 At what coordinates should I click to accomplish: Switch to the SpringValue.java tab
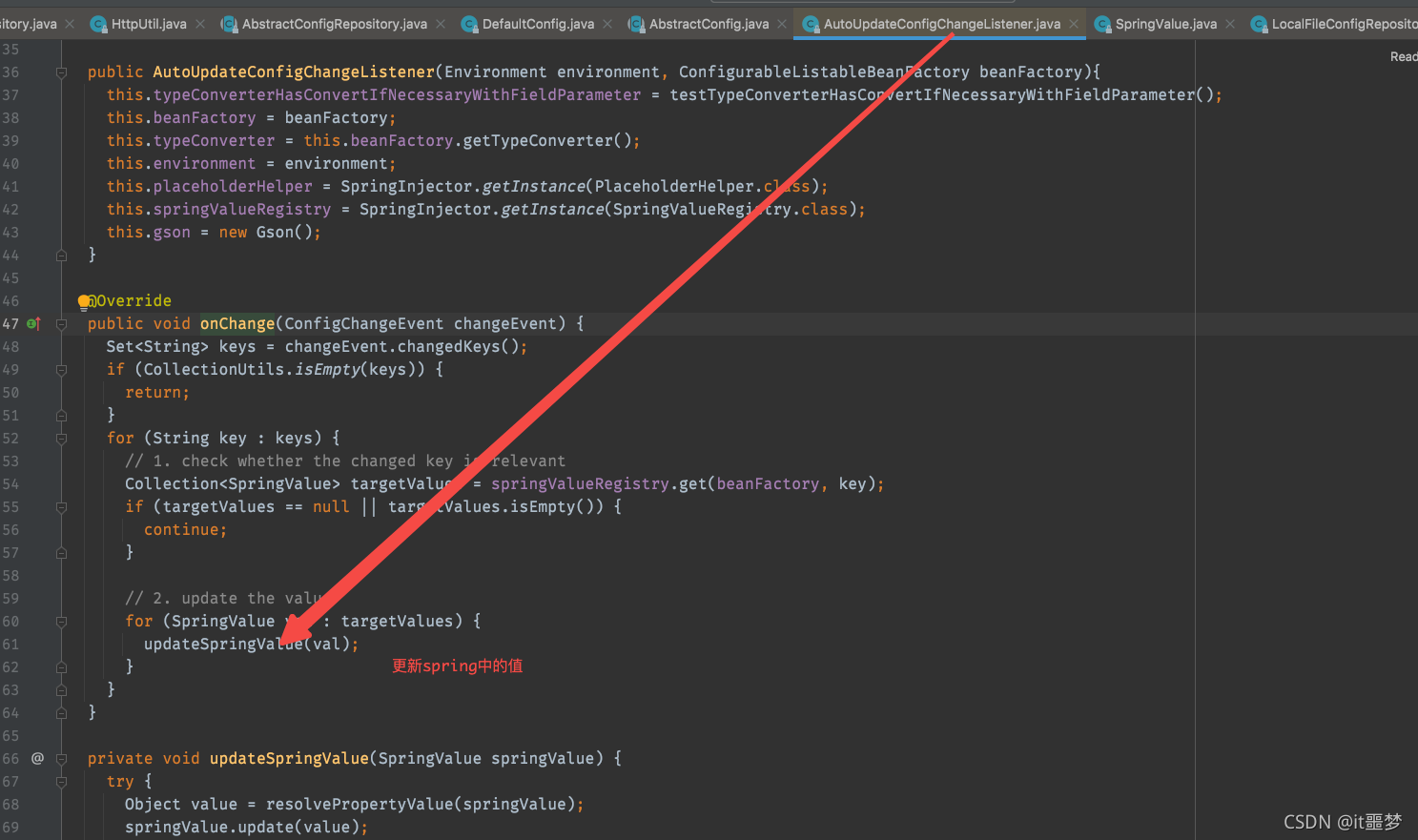pyautogui.click(x=1166, y=24)
